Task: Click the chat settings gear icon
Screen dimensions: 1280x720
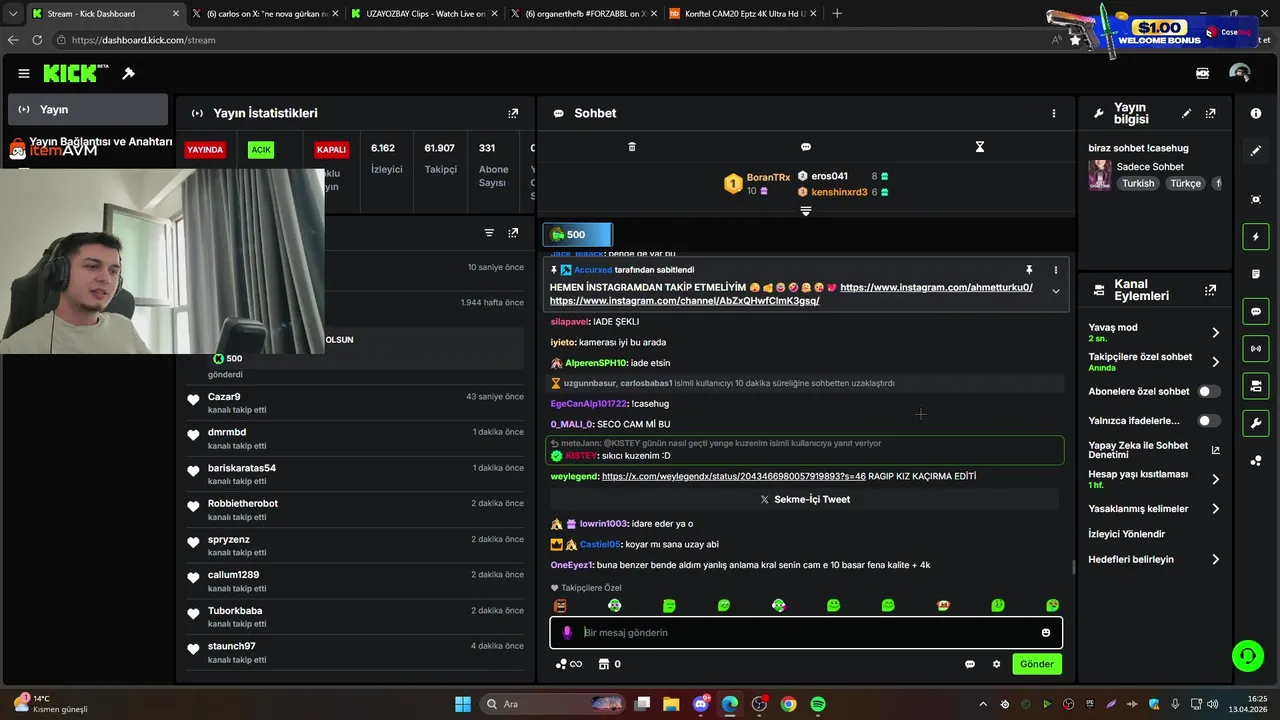Action: [x=996, y=664]
